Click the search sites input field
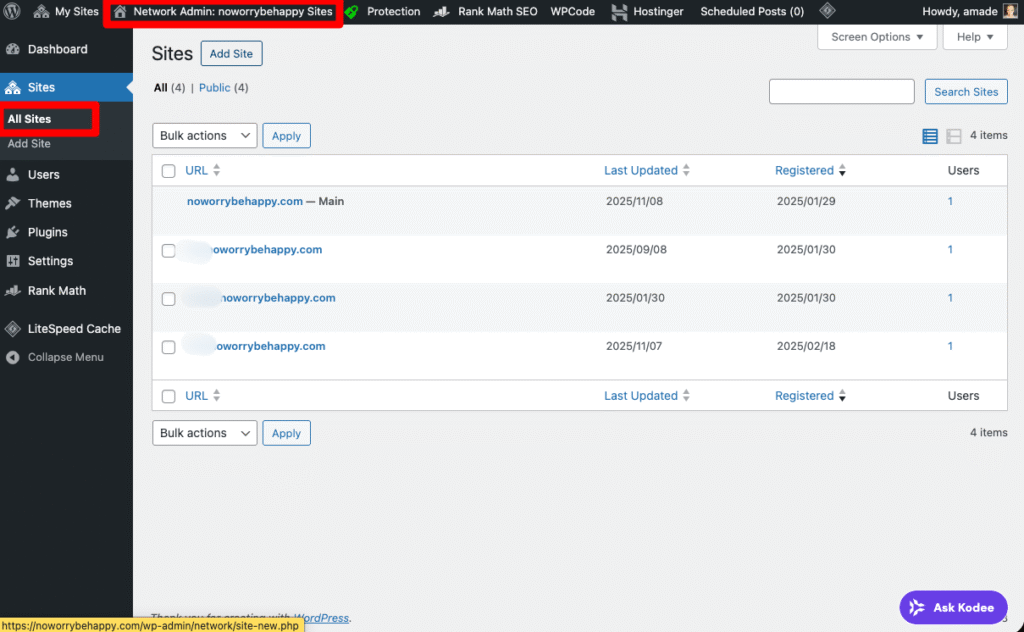Image resolution: width=1024 pixels, height=632 pixels. [841, 92]
